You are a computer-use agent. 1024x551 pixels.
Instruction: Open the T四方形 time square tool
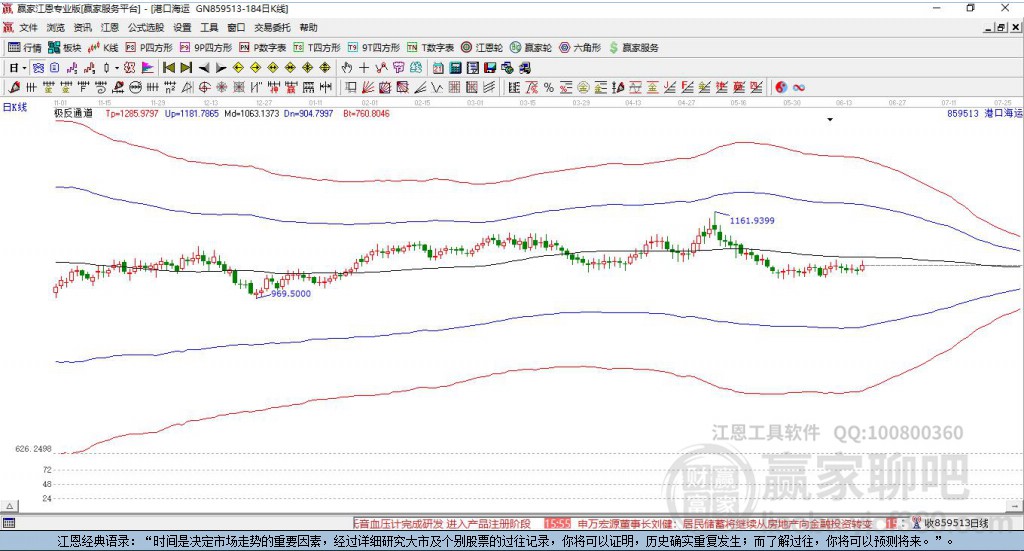(x=317, y=48)
